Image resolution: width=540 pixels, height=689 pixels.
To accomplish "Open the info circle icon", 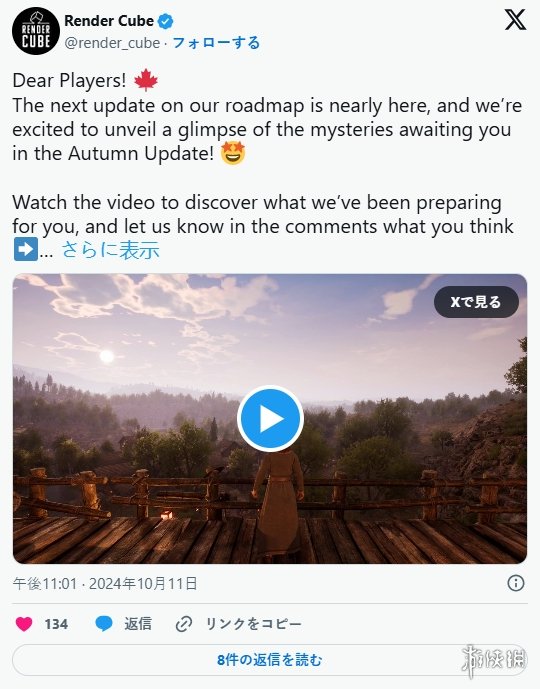I will point(515,583).
